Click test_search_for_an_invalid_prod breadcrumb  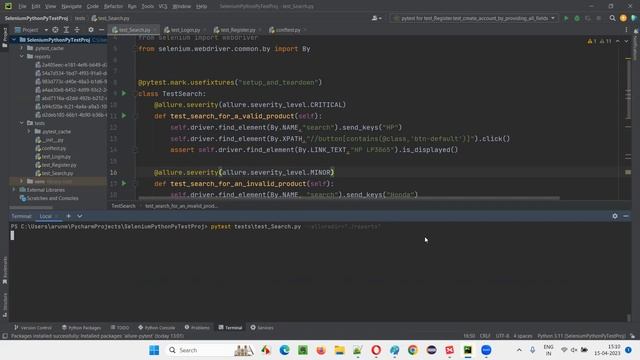(181, 206)
